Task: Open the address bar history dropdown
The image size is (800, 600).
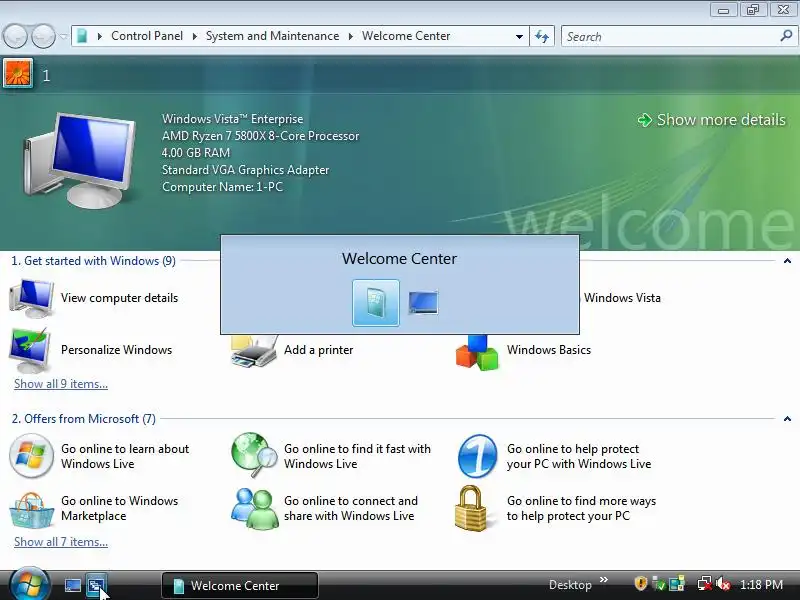Action: pos(519,36)
